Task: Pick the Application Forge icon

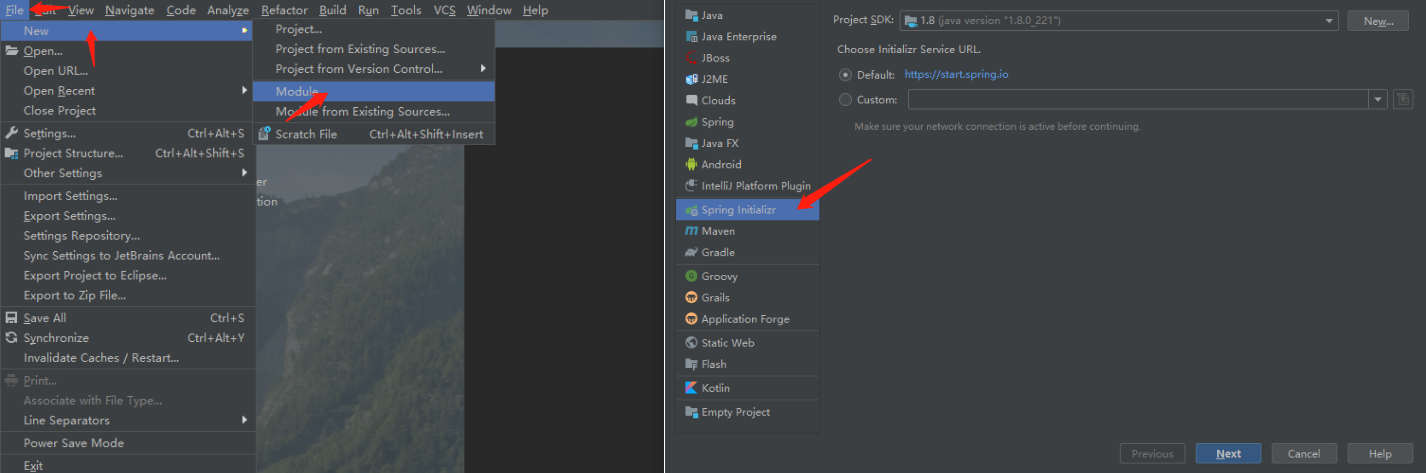Action: (691, 319)
